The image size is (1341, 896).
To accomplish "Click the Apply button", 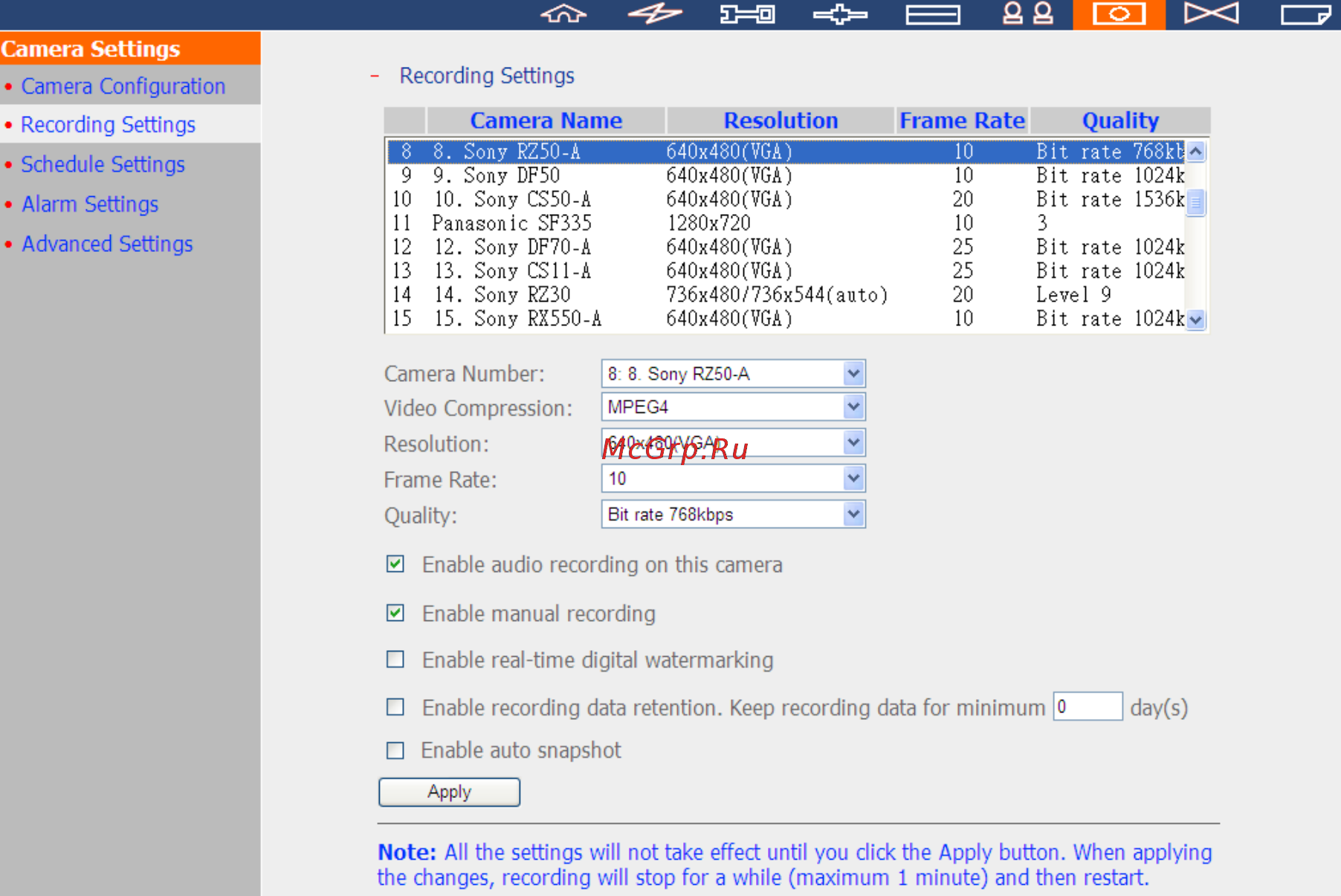I will 449,792.
